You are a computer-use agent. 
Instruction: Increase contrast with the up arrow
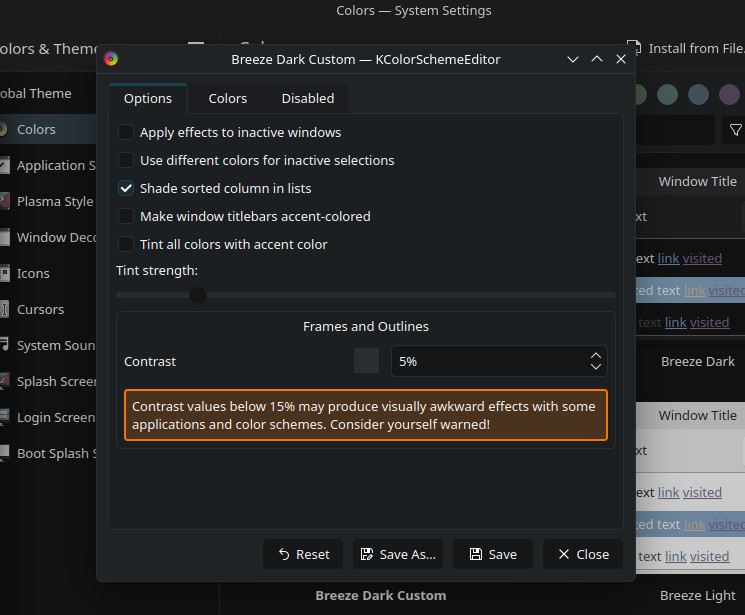point(596,355)
